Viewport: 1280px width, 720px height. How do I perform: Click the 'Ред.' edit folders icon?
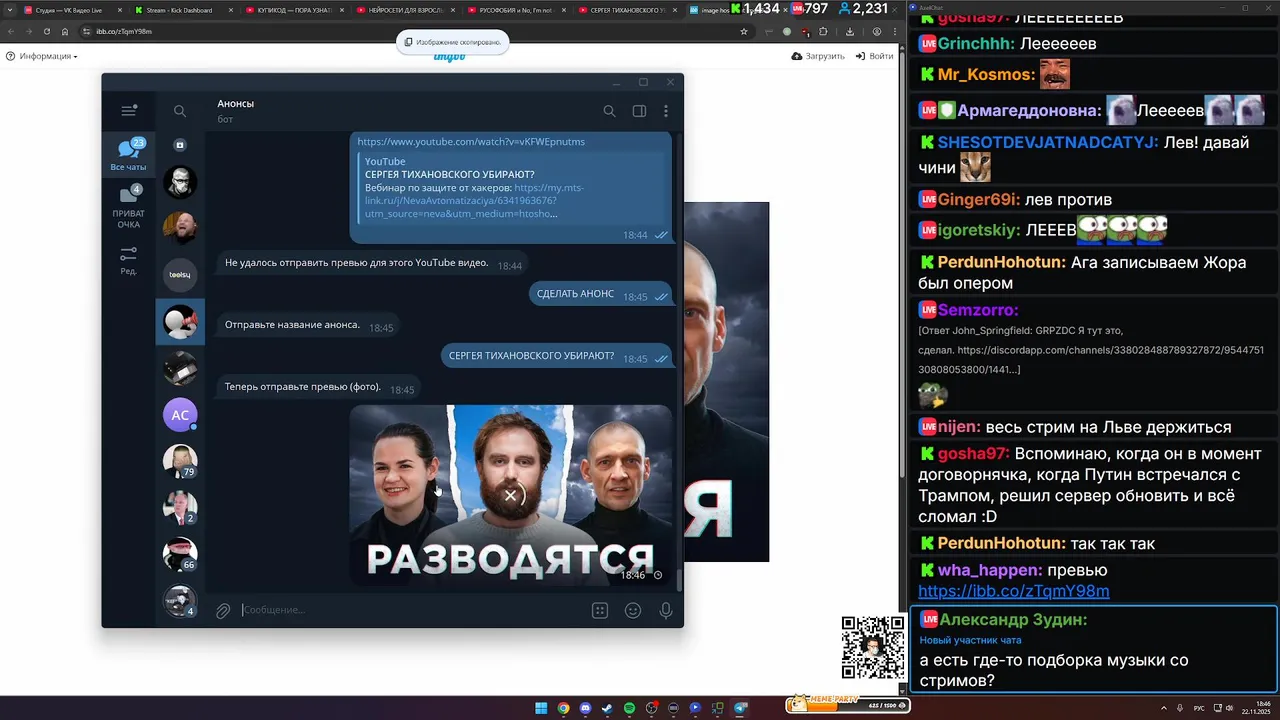(128, 261)
